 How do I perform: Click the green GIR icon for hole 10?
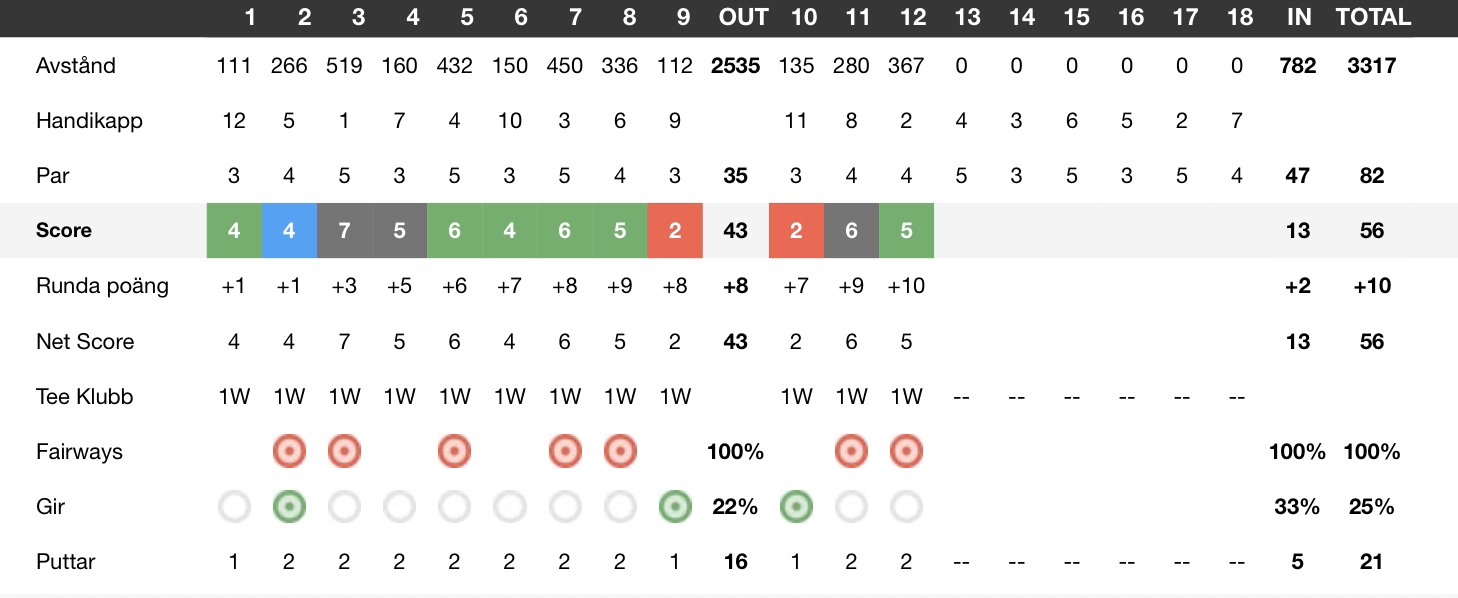coord(796,507)
